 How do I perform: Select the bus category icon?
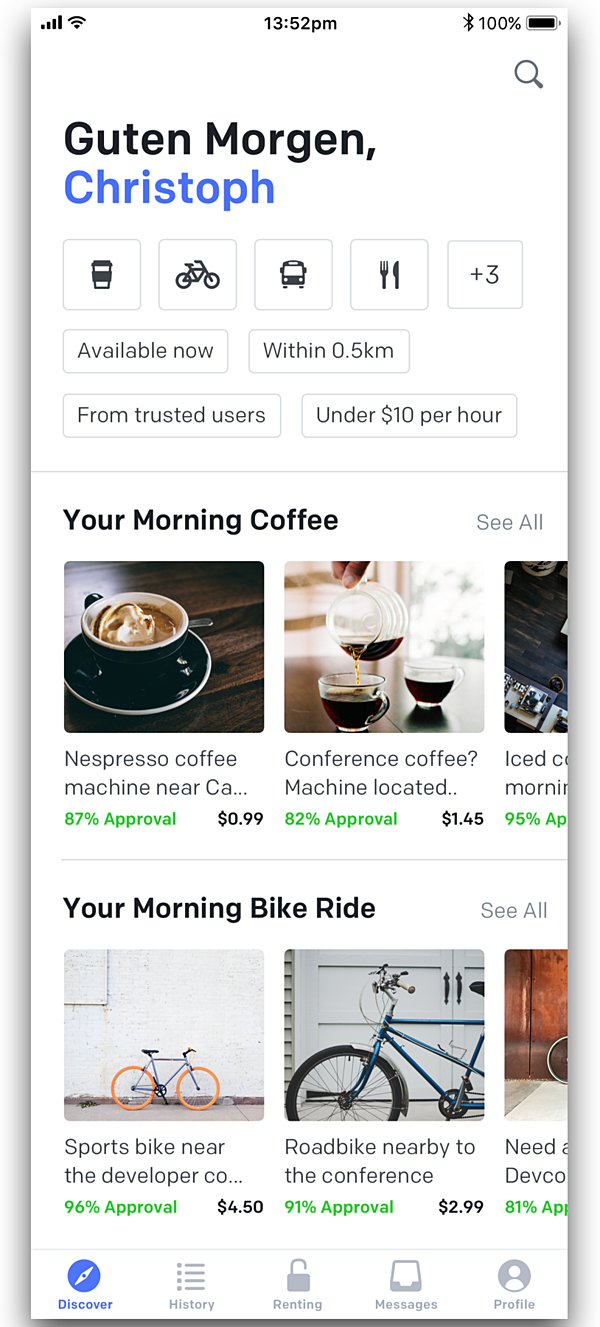tap(293, 274)
